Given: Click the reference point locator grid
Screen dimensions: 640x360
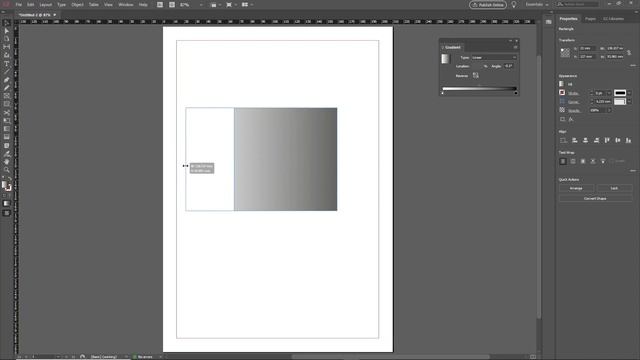Looking at the screenshot, I should point(565,53).
